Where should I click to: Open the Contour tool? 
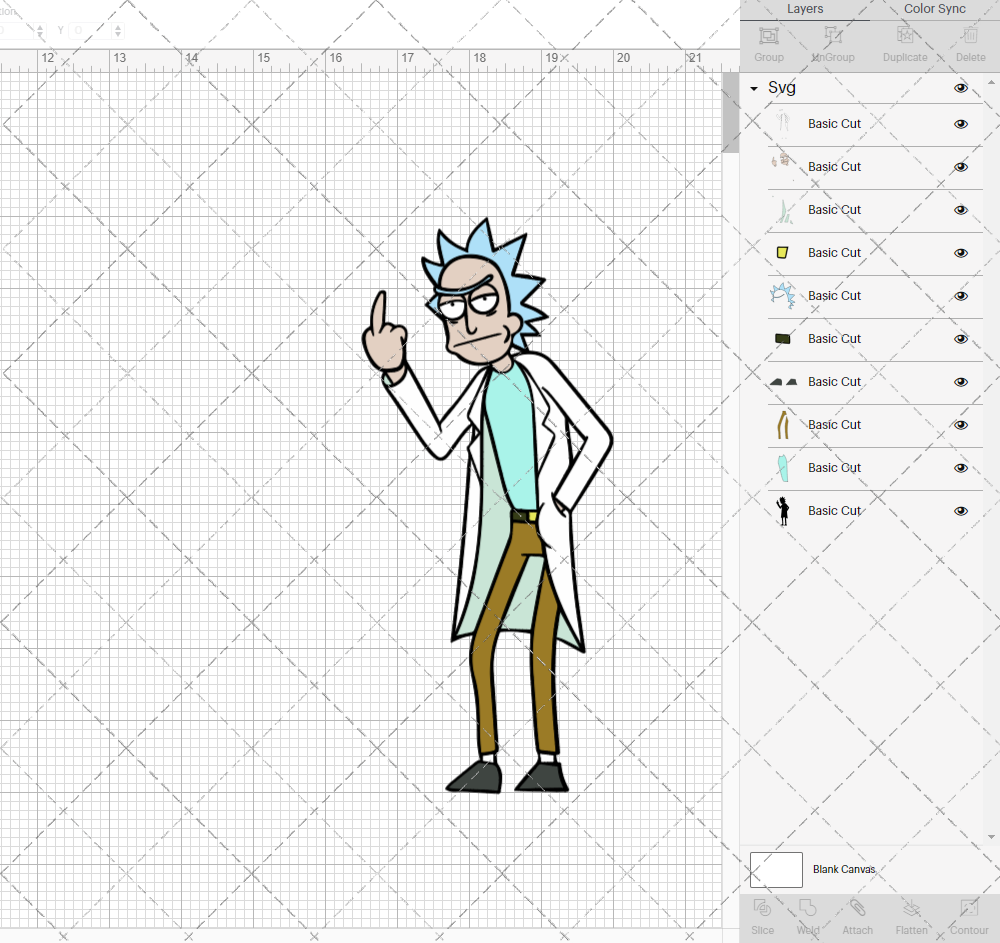click(967, 915)
